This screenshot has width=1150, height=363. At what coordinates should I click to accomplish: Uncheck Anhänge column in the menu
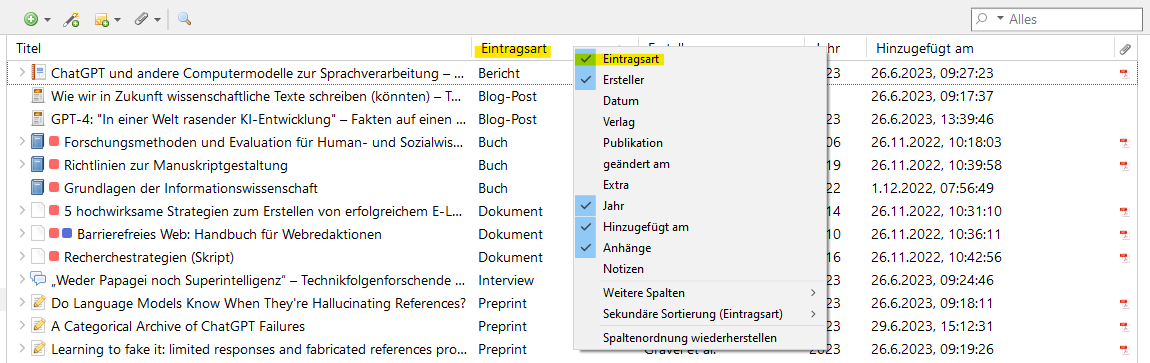pos(700,248)
